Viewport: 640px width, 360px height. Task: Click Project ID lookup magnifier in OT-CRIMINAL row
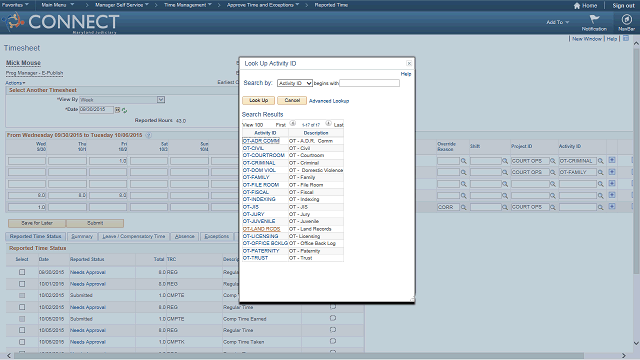click(x=553, y=161)
